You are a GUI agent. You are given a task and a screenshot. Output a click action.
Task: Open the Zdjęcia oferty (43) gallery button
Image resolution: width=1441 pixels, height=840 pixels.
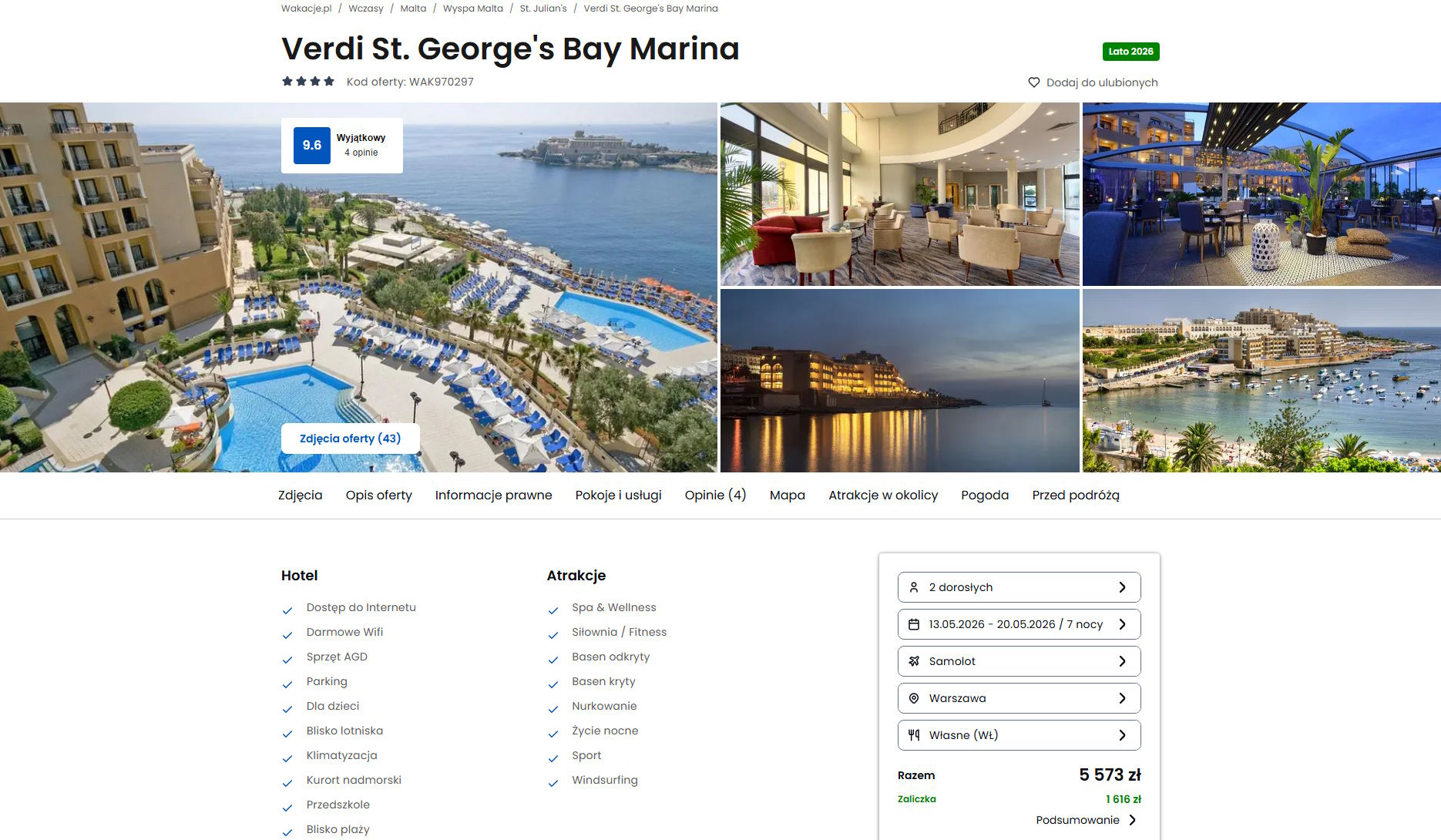click(x=351, y=438)
